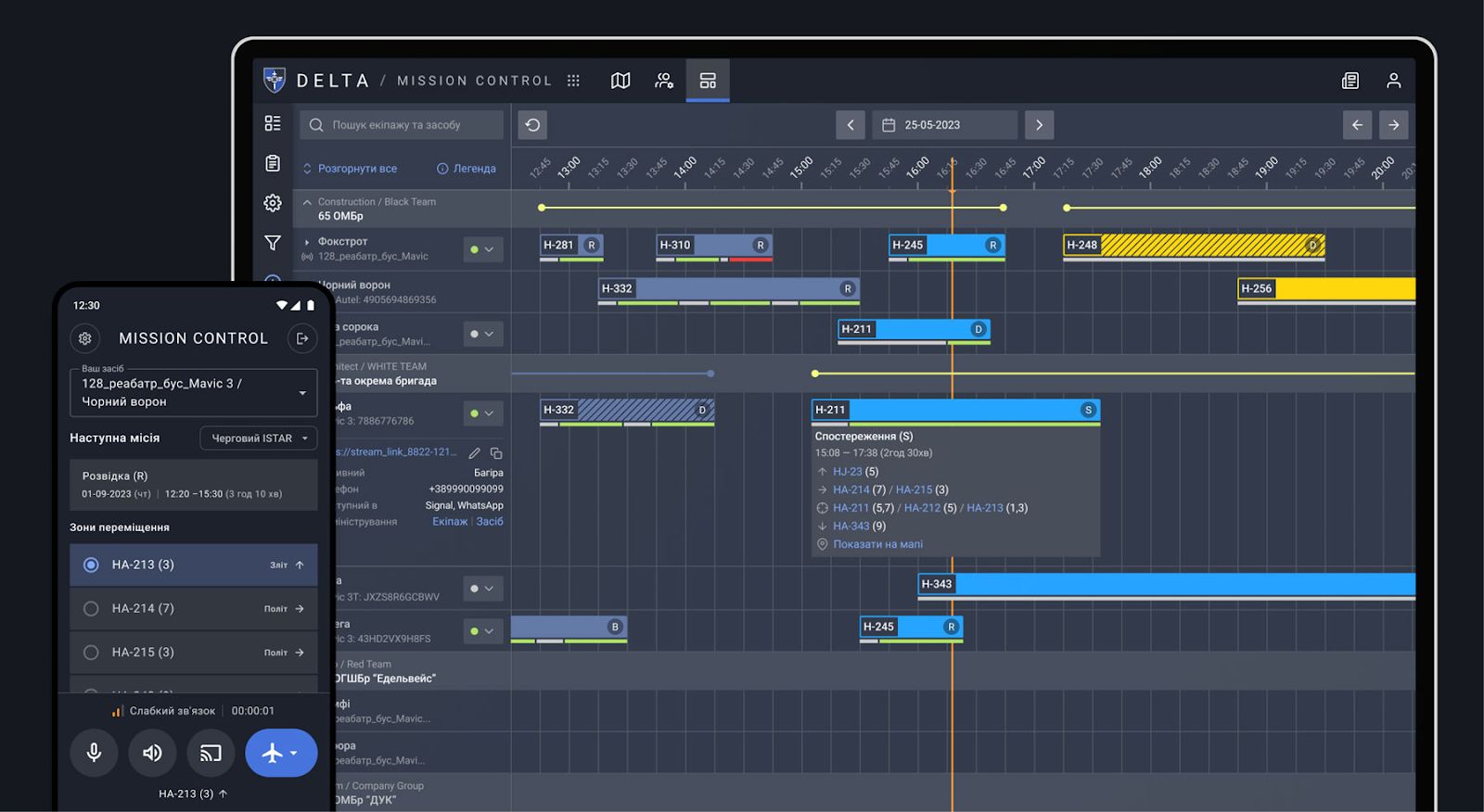Tap the screen cast button on phone
The height and width of the screenshot is (812, 1484).
(x=211, y=753)
